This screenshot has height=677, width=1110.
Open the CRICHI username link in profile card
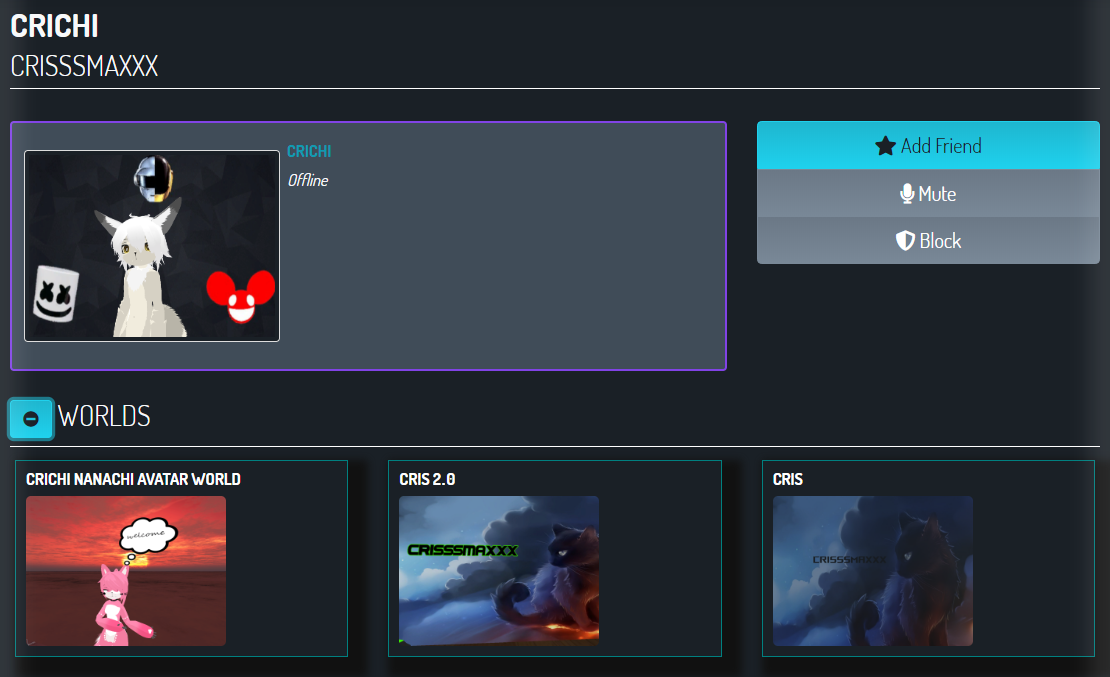coord(309,151)
